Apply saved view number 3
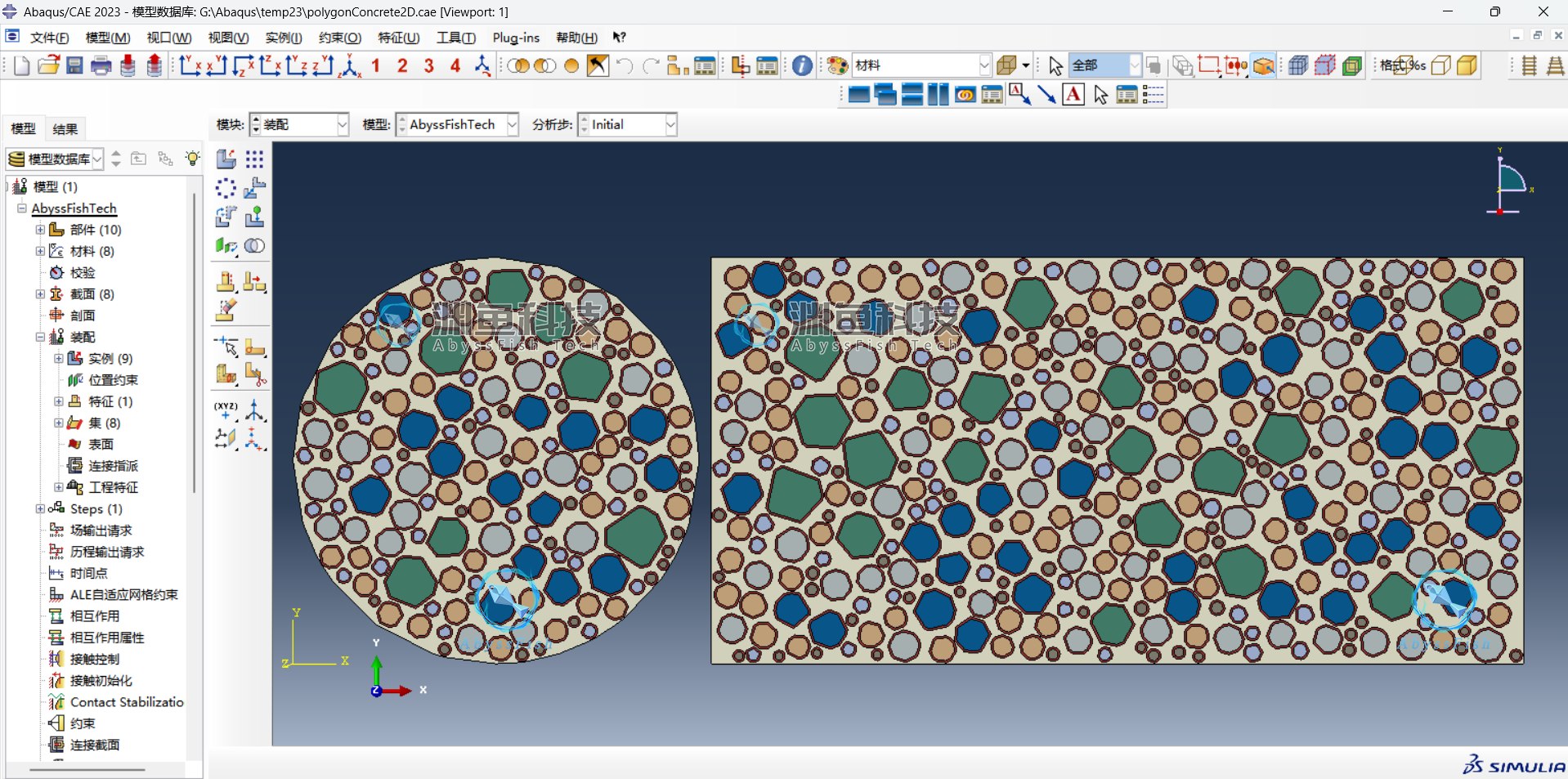This screenshot has width=1568, height=779. point(428,66)
